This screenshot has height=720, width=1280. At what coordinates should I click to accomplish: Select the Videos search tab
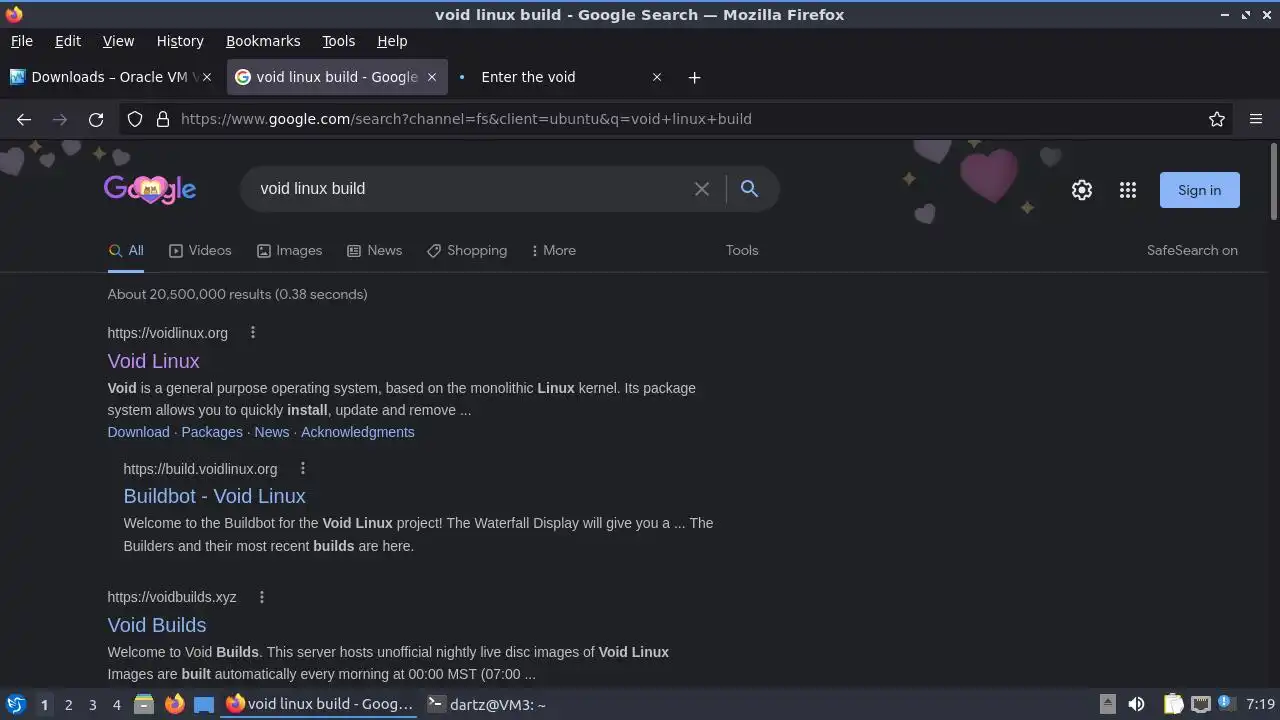pos(200,251)
